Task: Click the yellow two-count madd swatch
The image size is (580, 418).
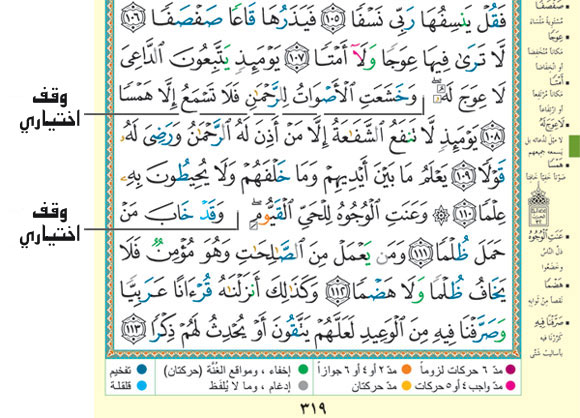Action: (406, 386)
